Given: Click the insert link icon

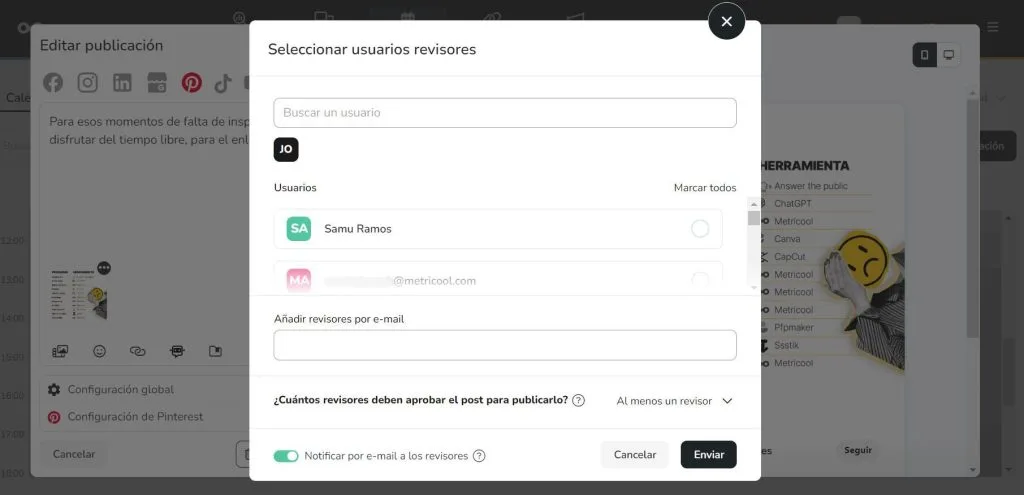Looking at the screenshot, I should [138, 351].
